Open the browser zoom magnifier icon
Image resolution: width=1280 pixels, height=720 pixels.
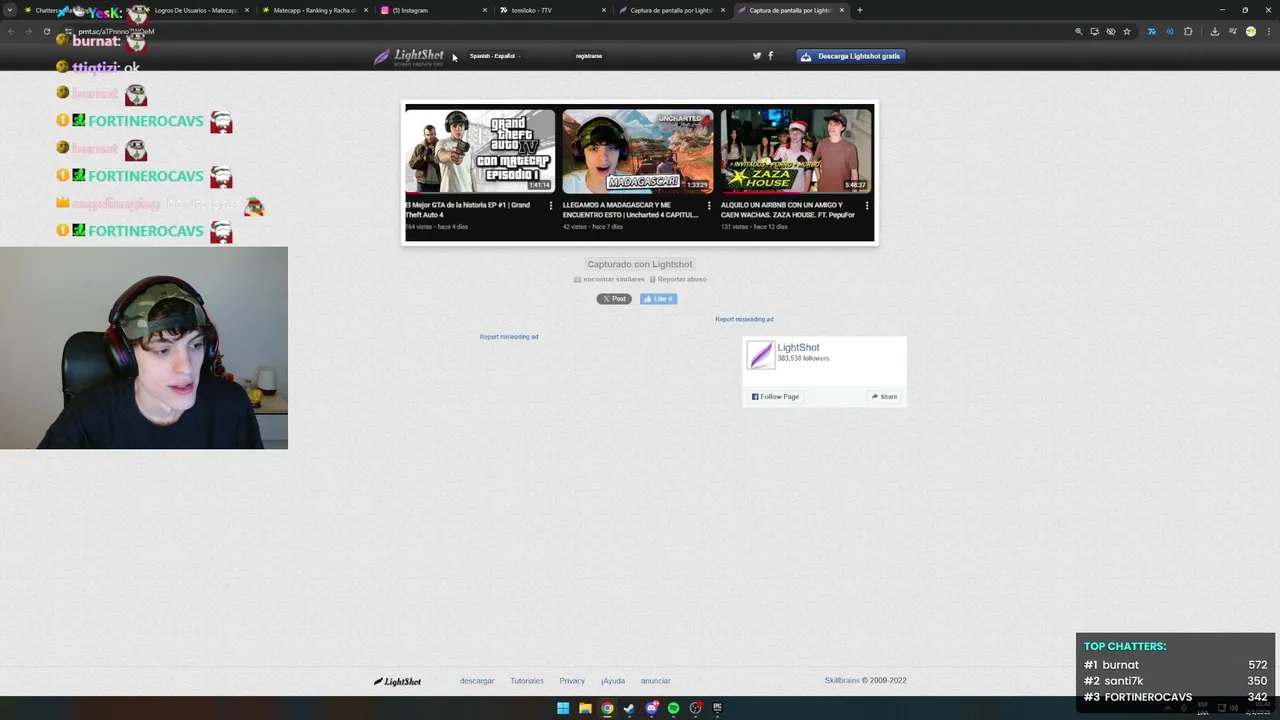pyautogui.click(x=1078, y=31)
